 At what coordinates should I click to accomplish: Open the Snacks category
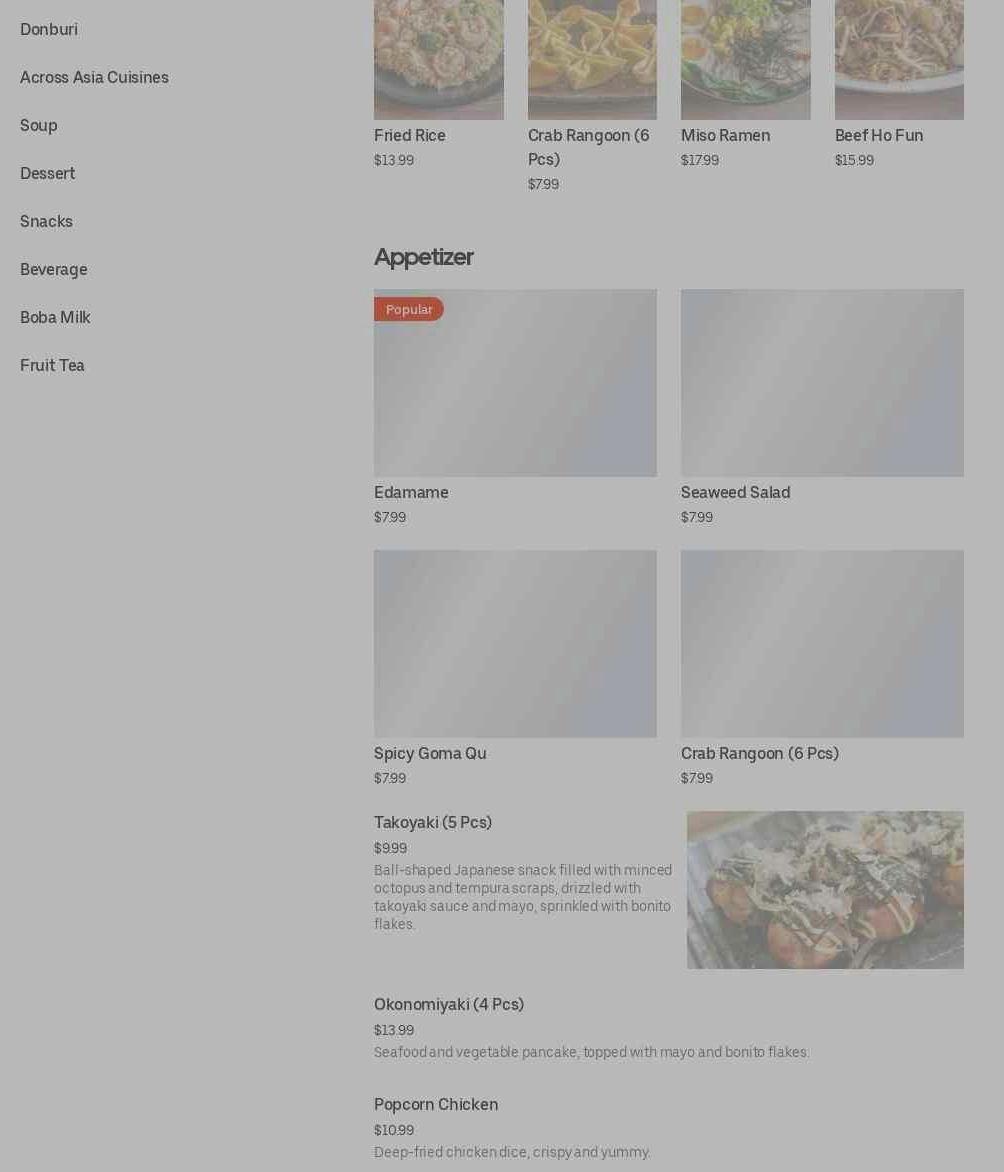pos(46,221)
